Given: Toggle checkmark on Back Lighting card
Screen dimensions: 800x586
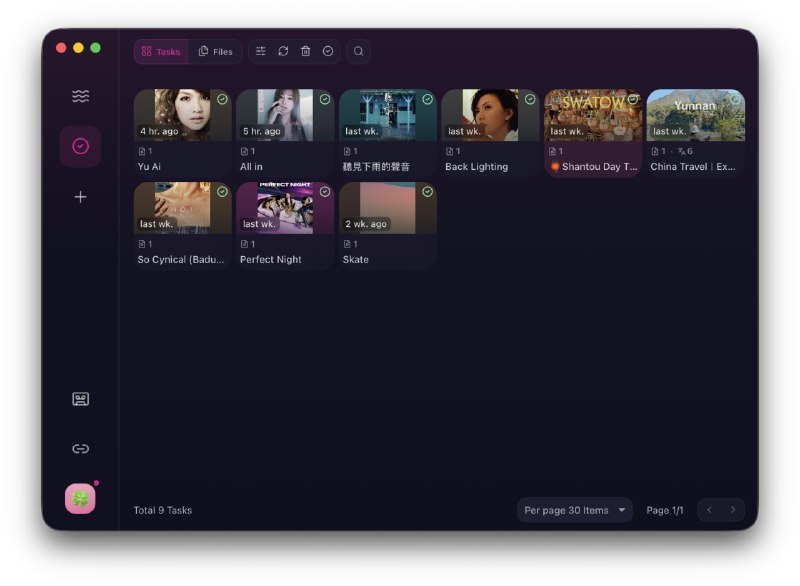Looking at the screenshot, I should coord(530,99).
